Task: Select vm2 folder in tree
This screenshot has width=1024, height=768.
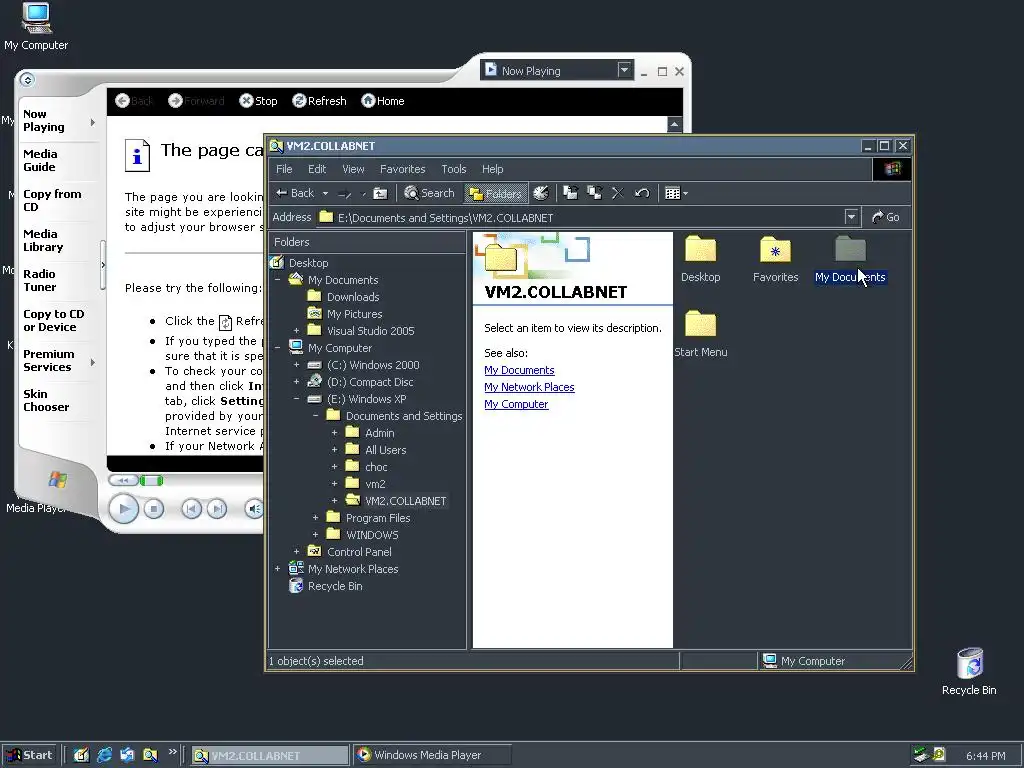Action: coord(375,484)
